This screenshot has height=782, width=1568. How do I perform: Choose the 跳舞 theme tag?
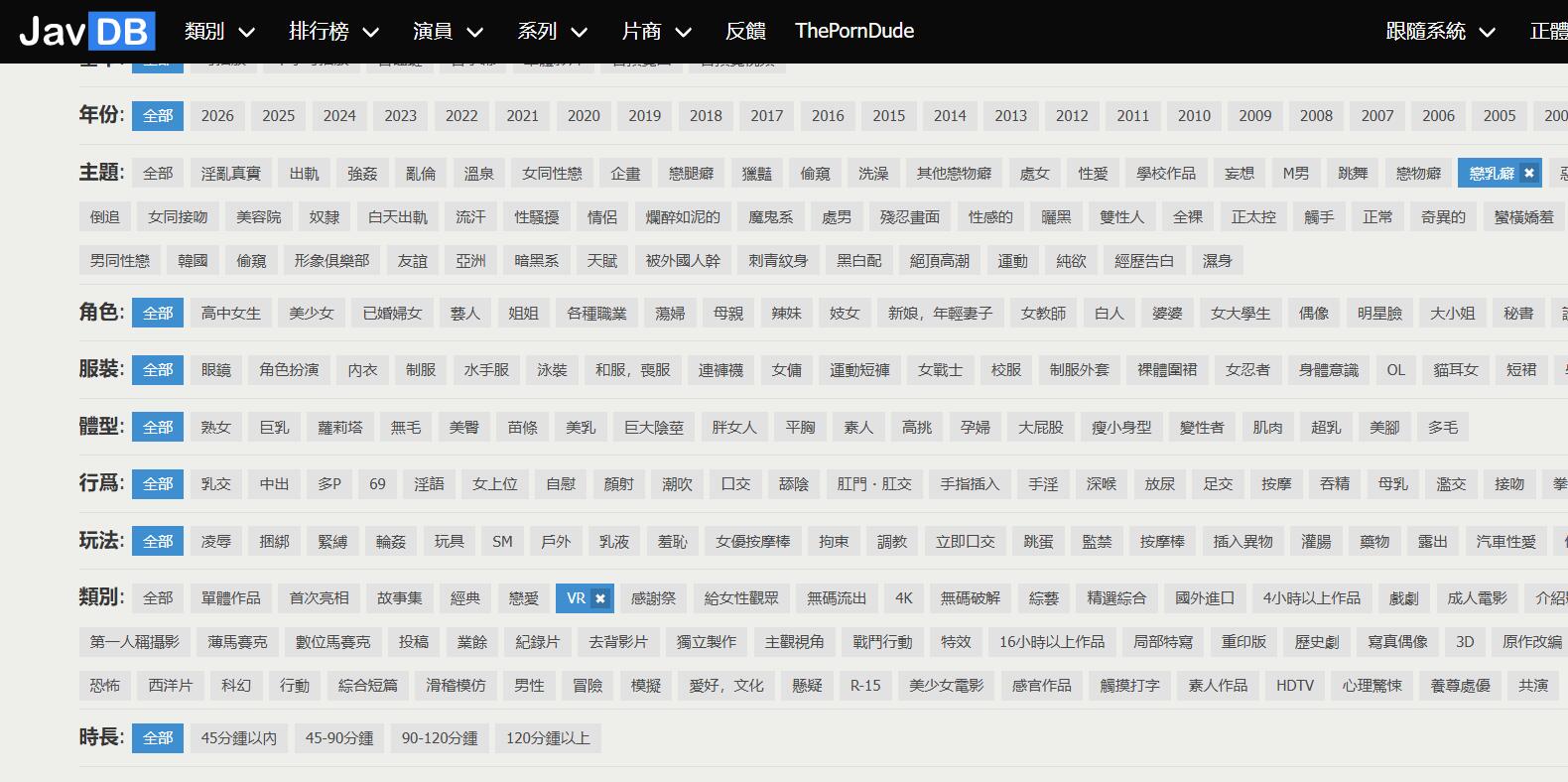[x=1353, y=174]
